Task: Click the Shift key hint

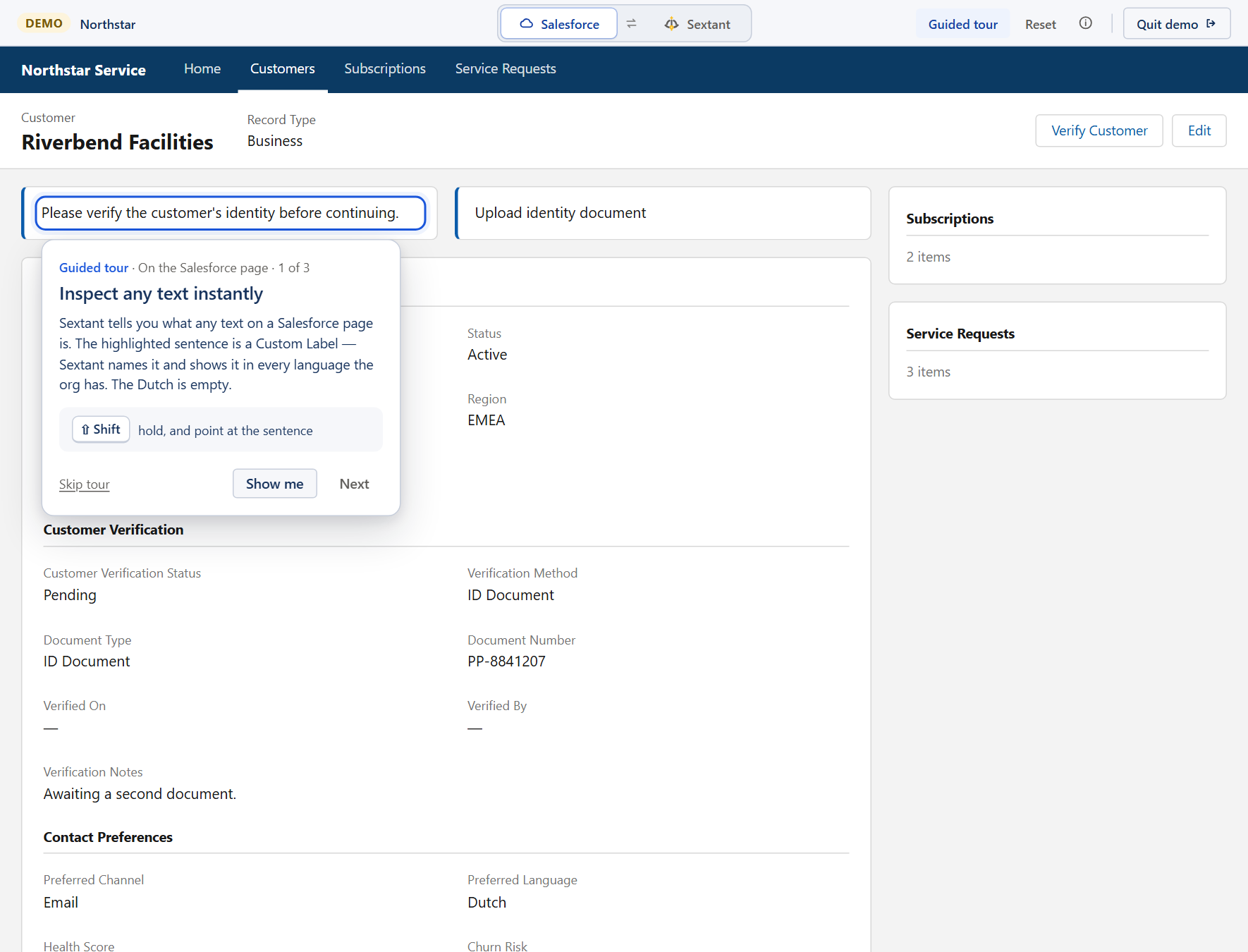Action: pyautogui.click(x=101, y=429)
